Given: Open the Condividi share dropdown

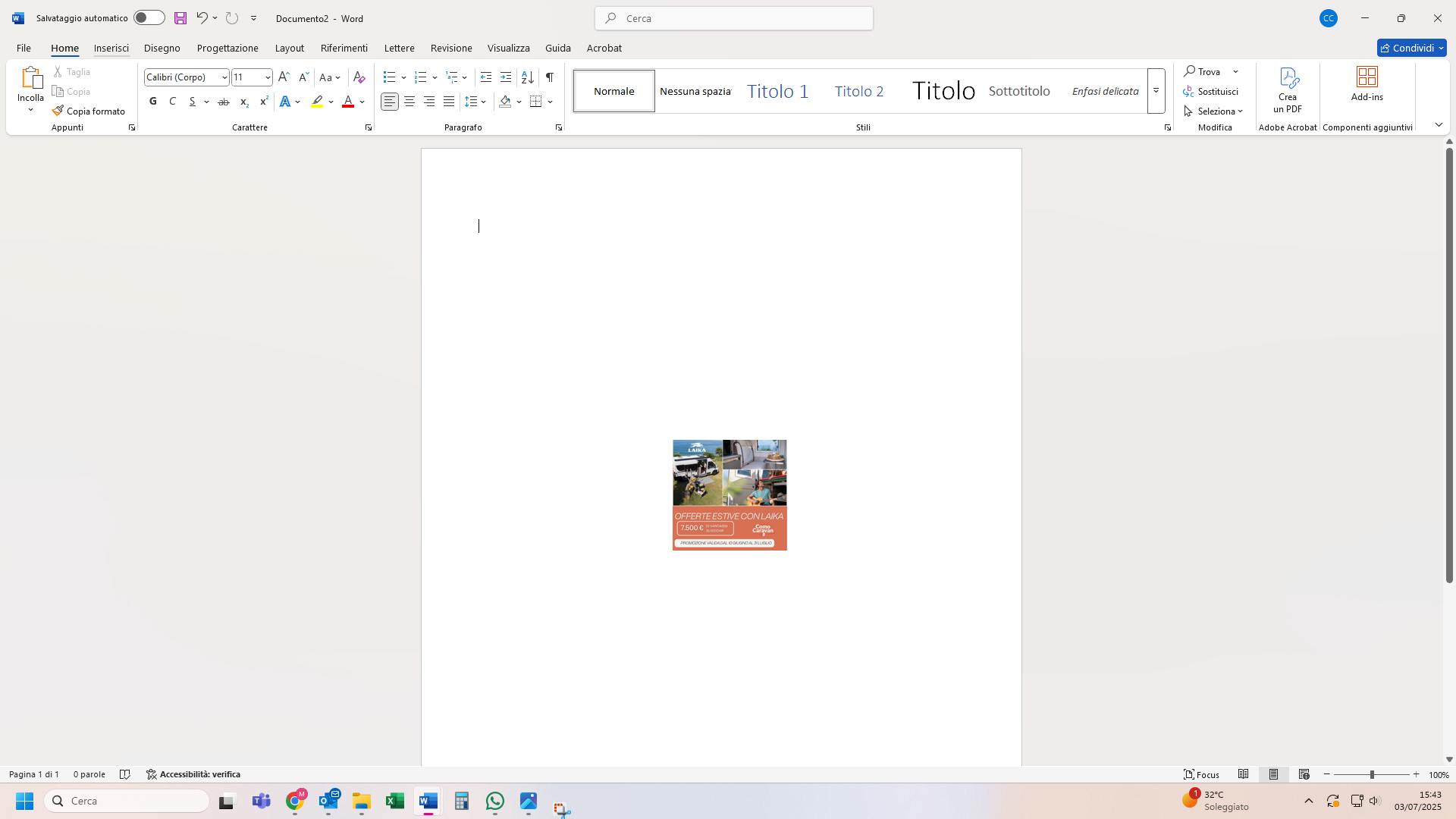Looking at the screenshot, I should pyautogui.click(x=1412, y=48).
